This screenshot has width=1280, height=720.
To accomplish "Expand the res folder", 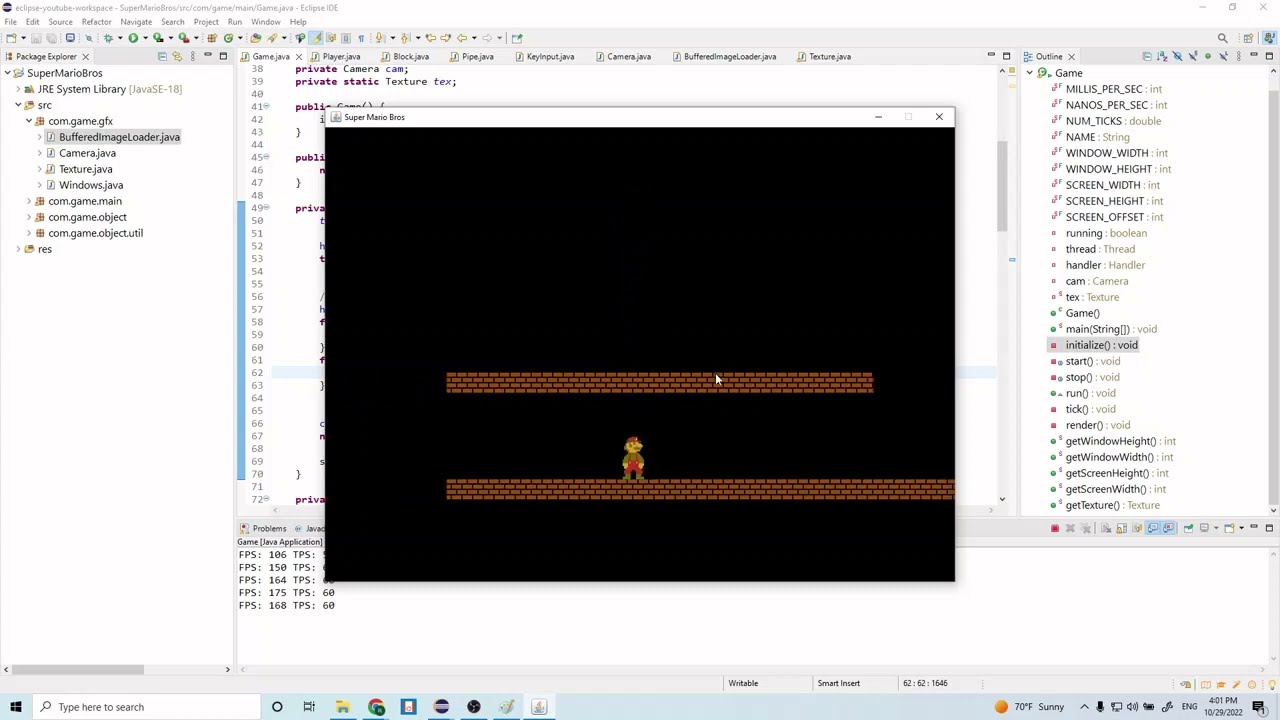I will pos(17,249).
